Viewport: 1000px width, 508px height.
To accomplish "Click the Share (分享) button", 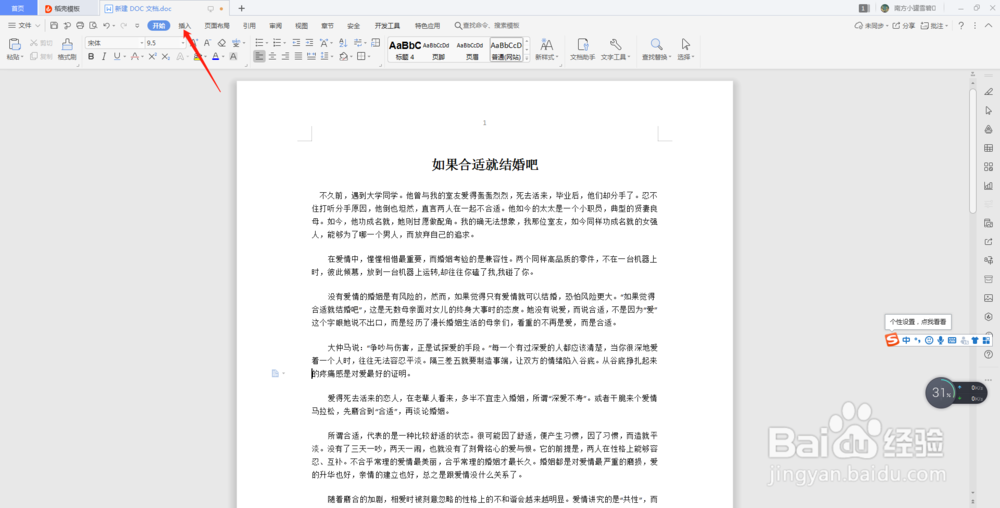I will (x=903, y=25).
